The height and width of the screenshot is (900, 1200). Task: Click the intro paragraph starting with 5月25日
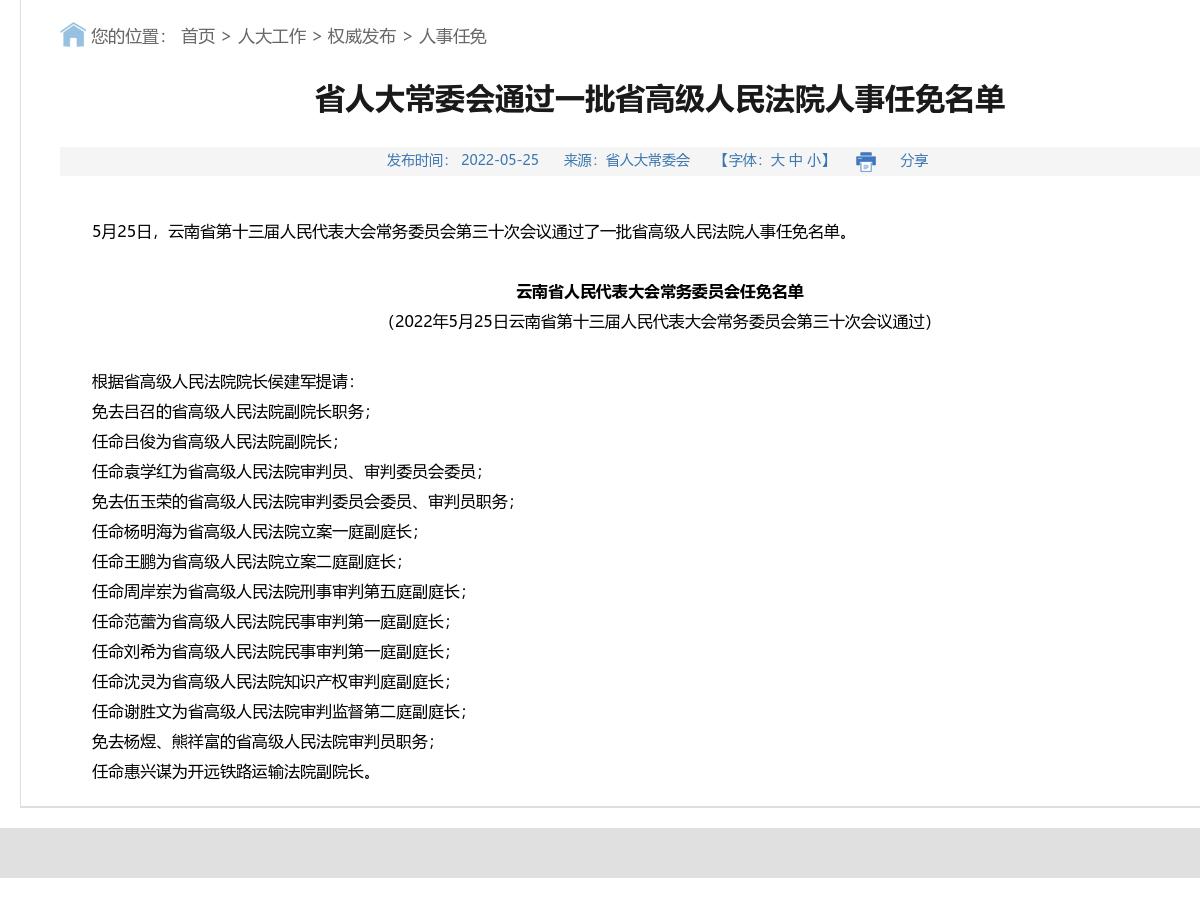pyautogui.click(x=472, y=232)
